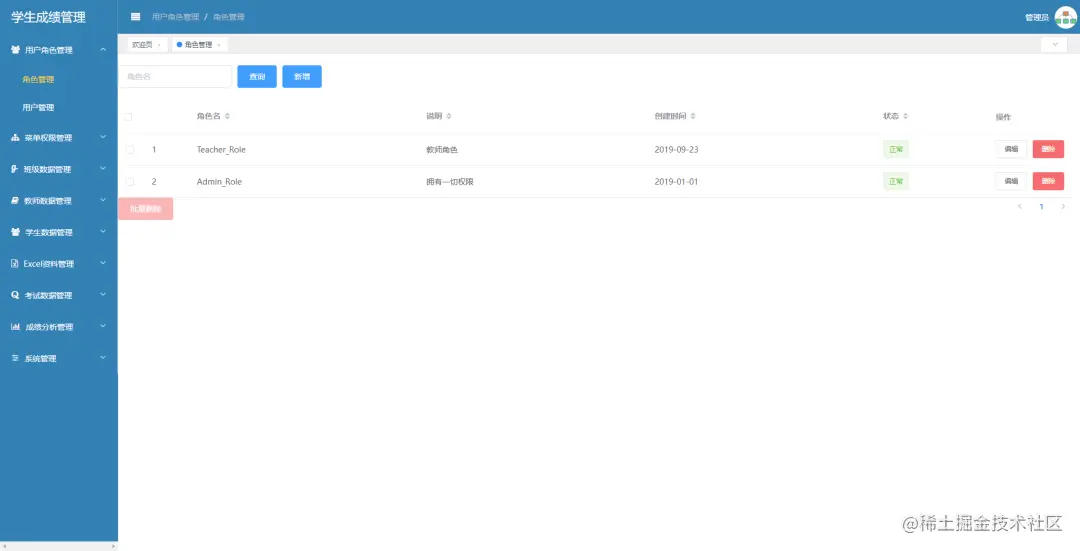This screenshot has width=1080, height=551.
Task: Click the 班级数据管理 sidebar icon
Action: pyautogui.click(x=14, y=169)
